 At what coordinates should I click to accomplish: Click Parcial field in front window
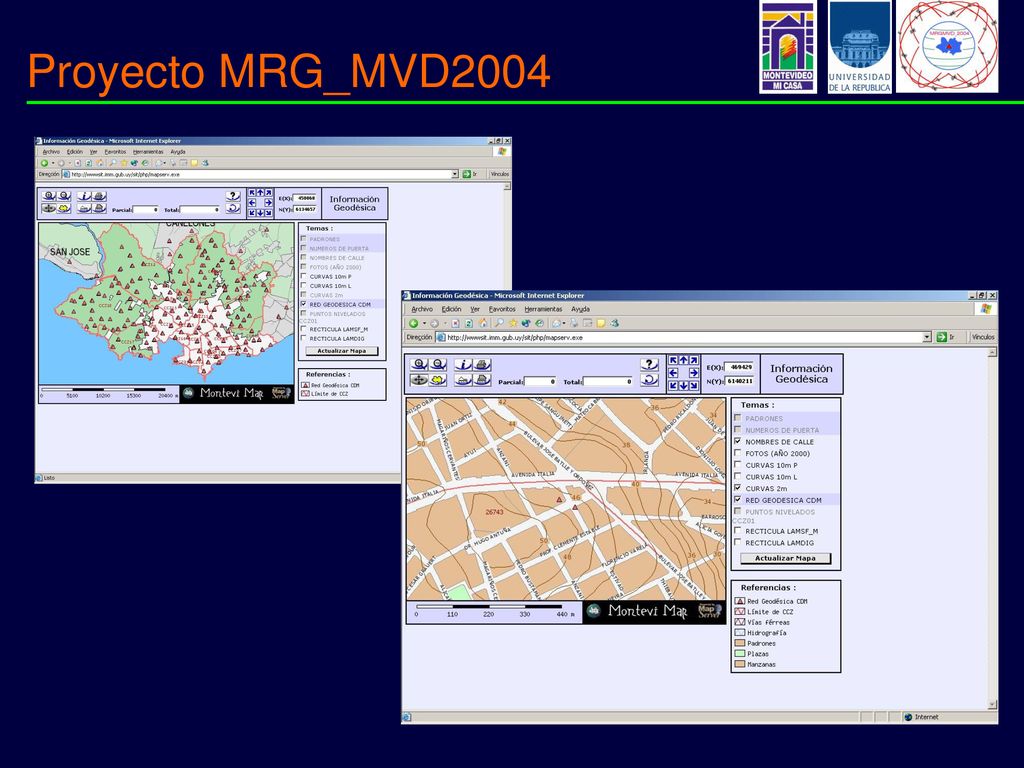coord(541,381)
